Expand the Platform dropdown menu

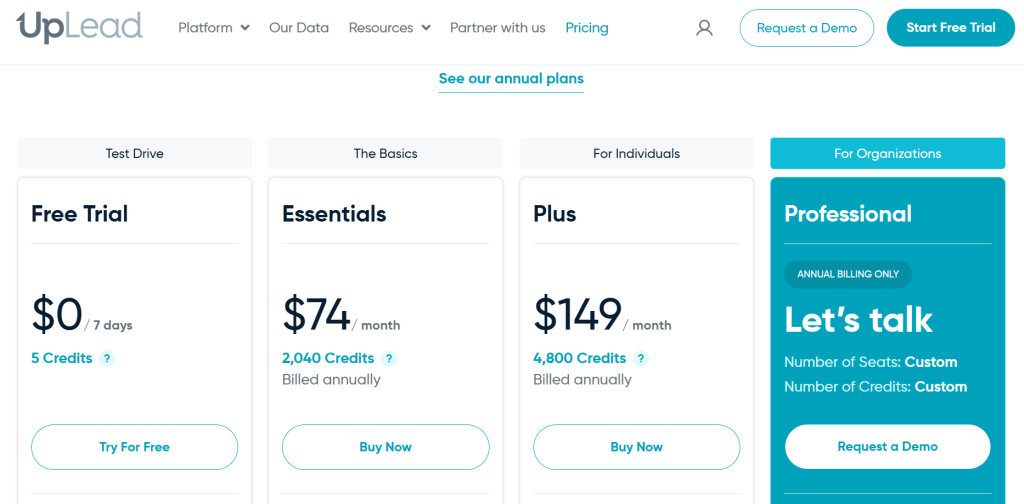[x=213, y=28]
